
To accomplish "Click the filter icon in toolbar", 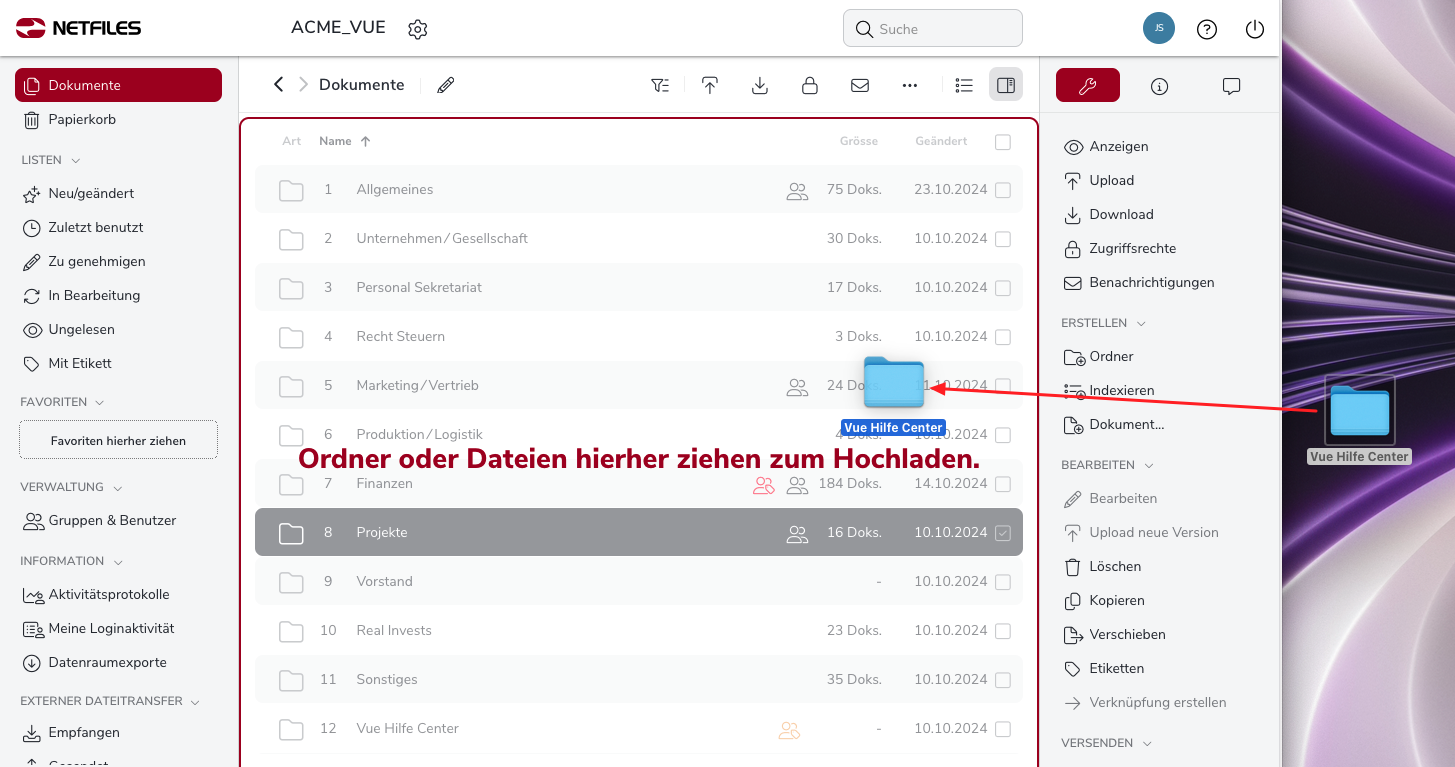I will (660, 85).
